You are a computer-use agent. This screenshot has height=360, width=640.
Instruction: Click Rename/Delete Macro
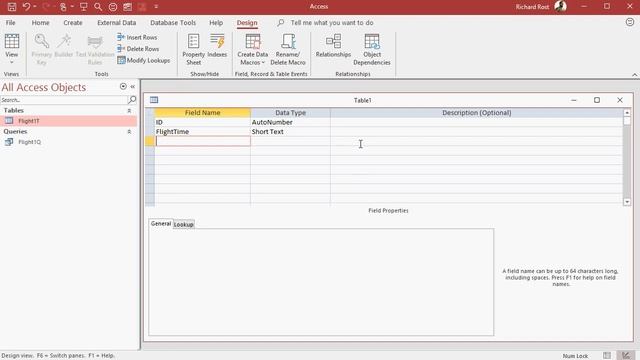[x=288, y=49]
